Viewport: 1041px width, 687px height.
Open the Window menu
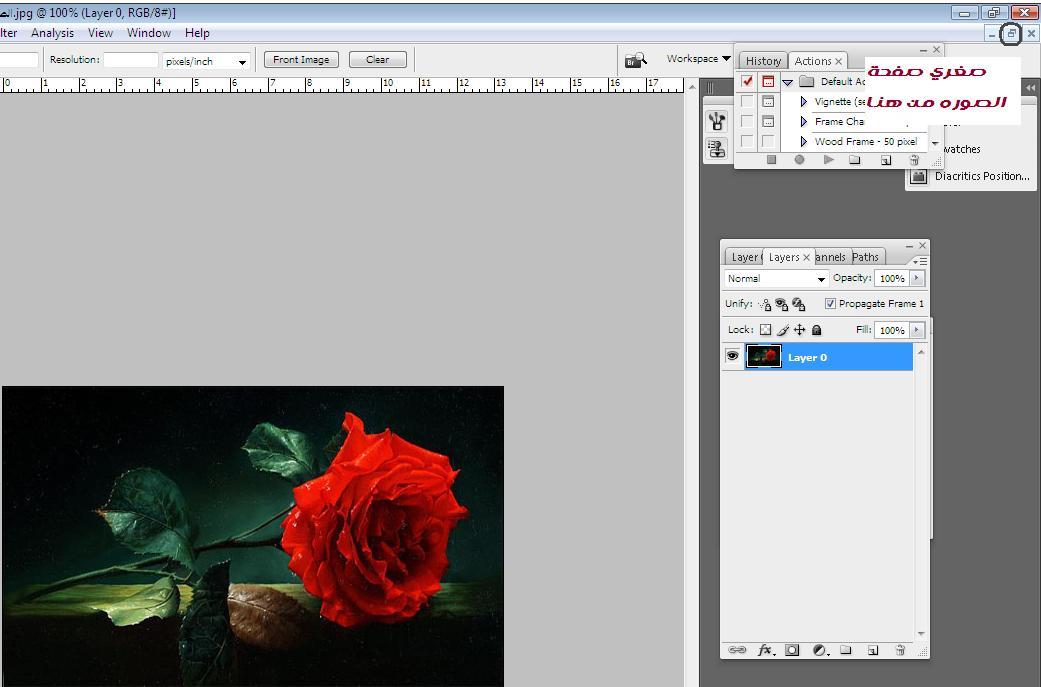click(x=148, y=33)
